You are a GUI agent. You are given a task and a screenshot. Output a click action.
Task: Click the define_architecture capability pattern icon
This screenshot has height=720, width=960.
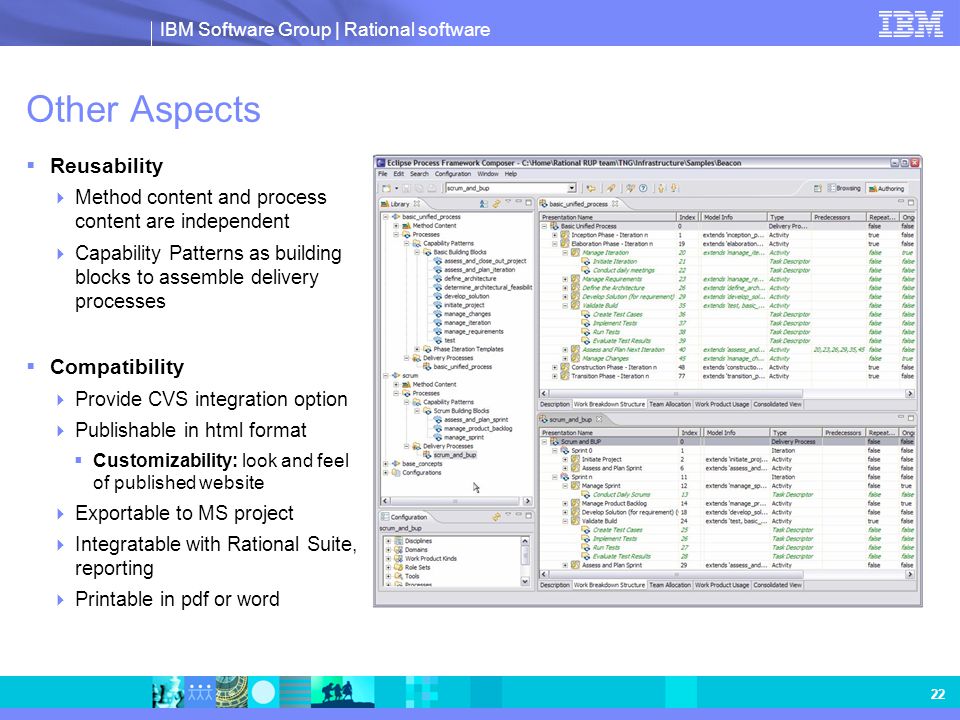(437, 279)
